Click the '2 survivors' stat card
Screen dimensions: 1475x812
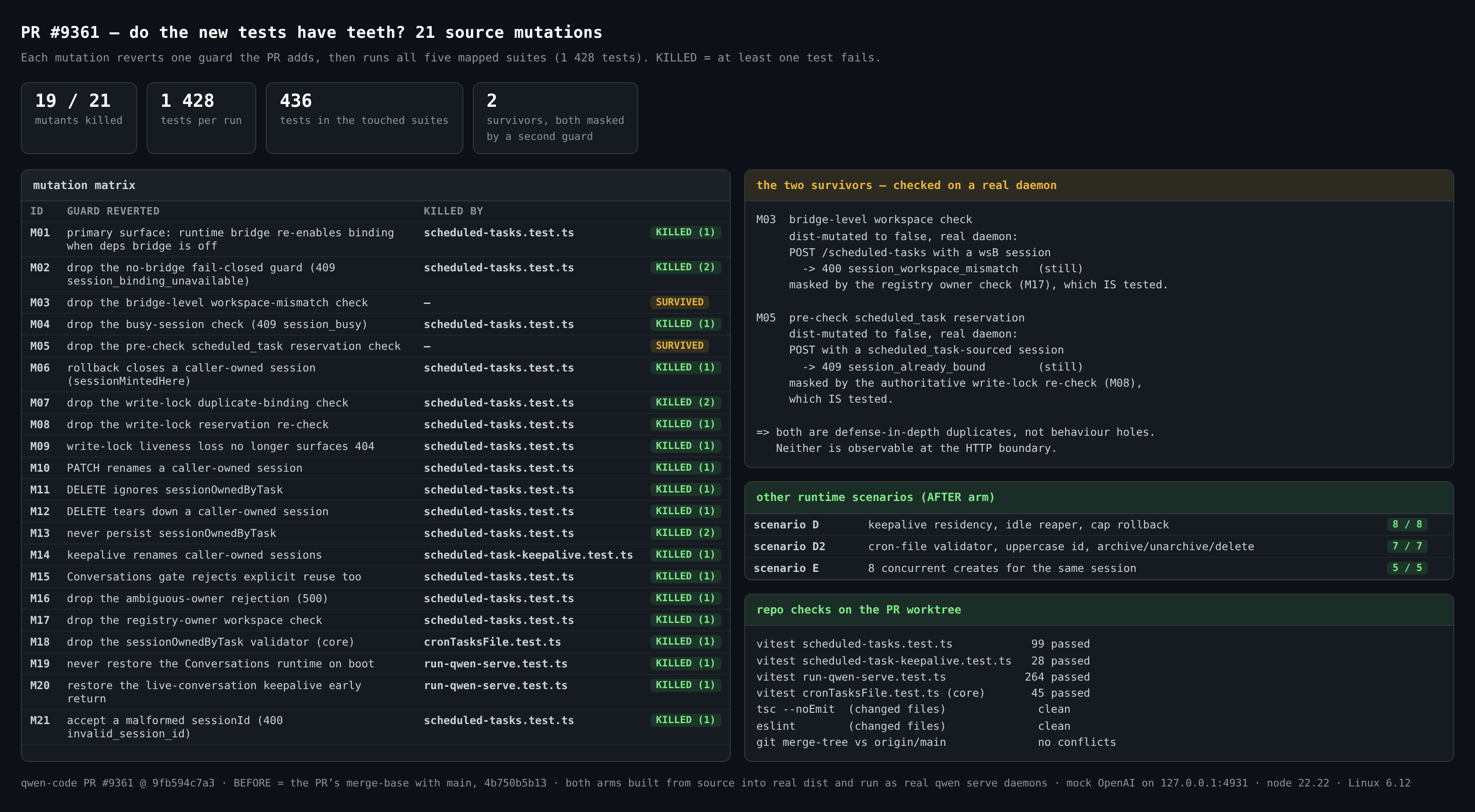click(555, 118)
